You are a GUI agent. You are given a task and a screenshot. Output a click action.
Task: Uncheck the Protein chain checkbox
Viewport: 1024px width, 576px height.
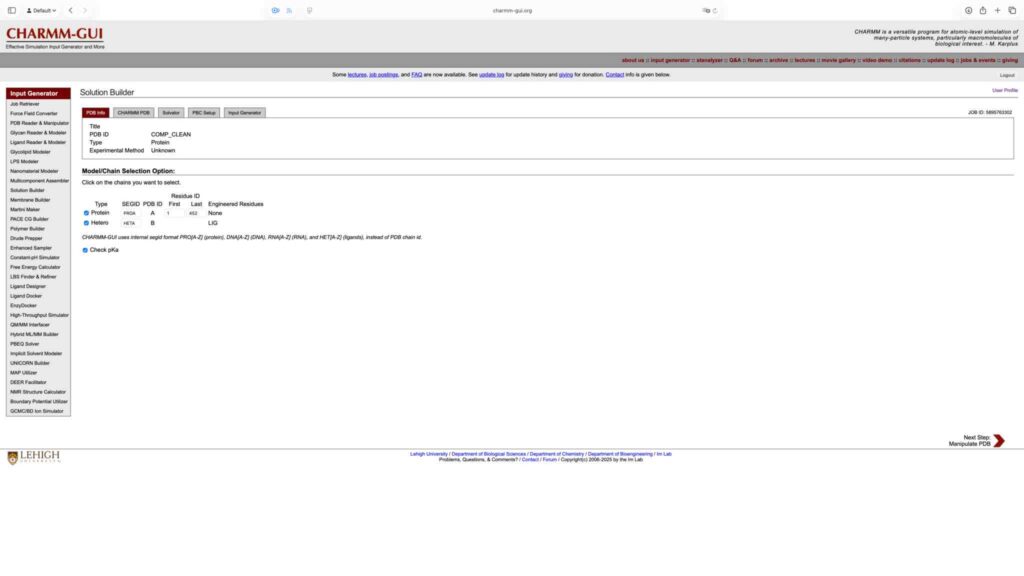[x=86, y=213]
